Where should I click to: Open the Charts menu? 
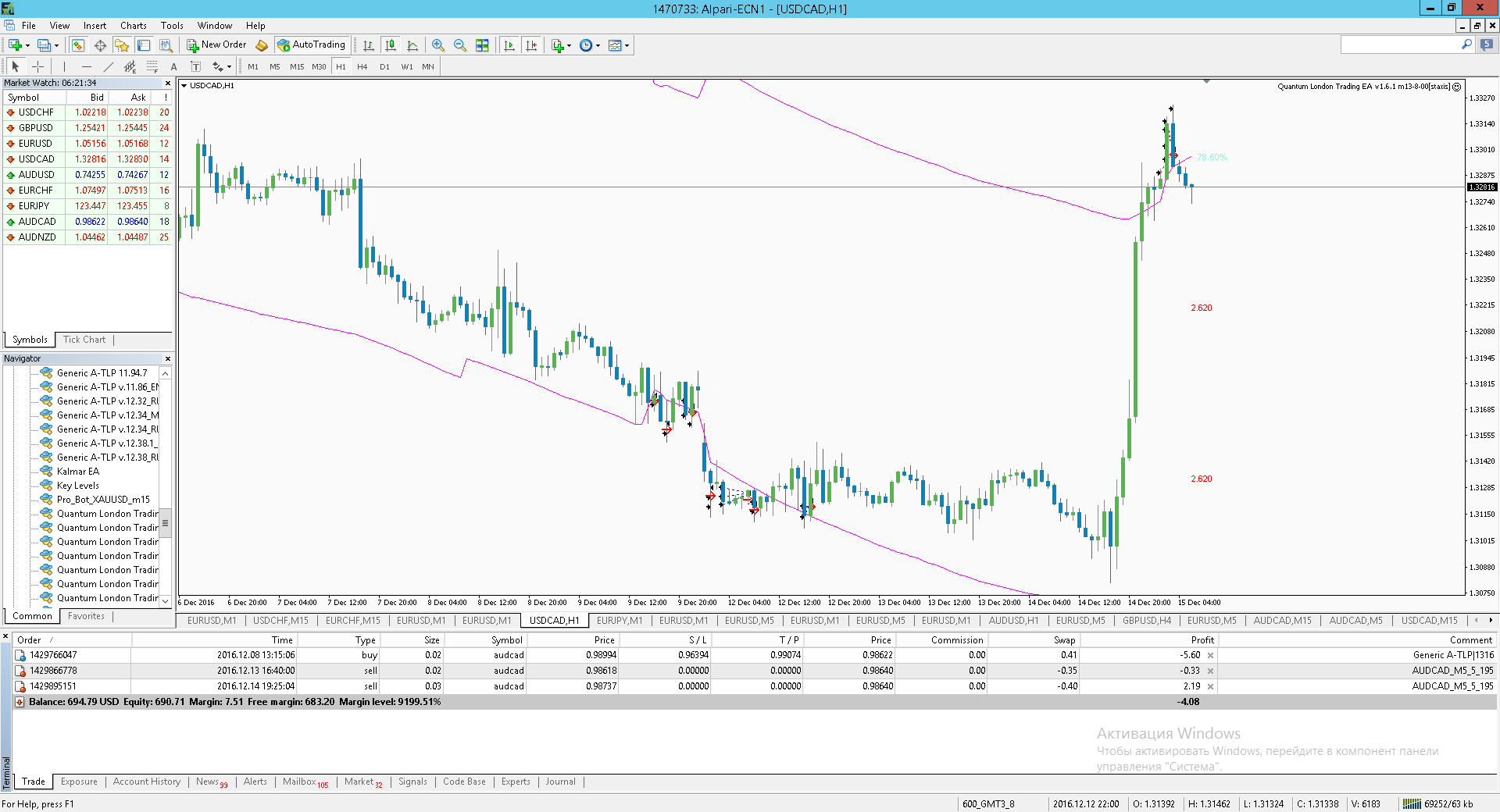pos(134,26)
